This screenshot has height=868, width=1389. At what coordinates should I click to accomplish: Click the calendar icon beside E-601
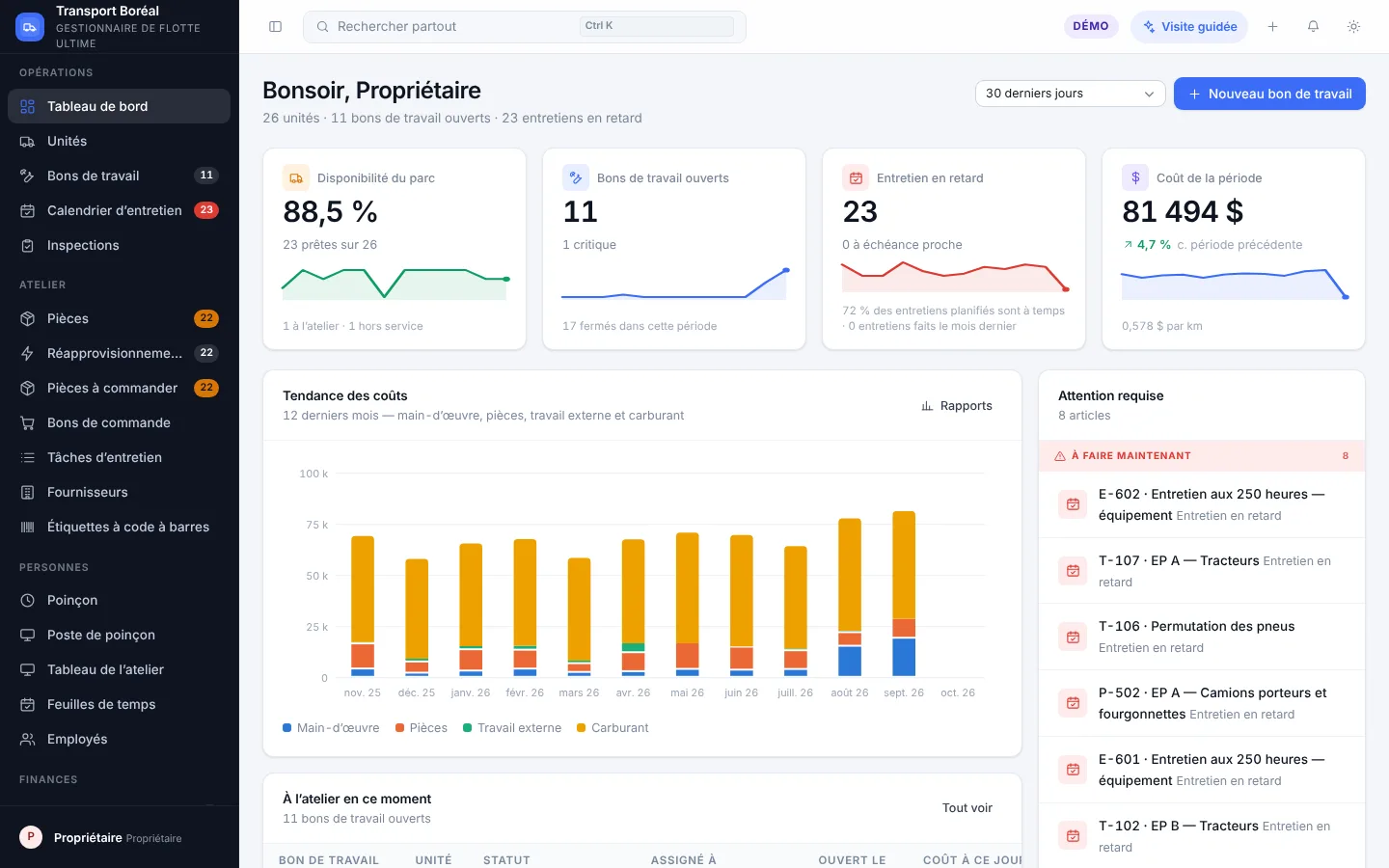pyautogui.click(x=1073, y=770)
